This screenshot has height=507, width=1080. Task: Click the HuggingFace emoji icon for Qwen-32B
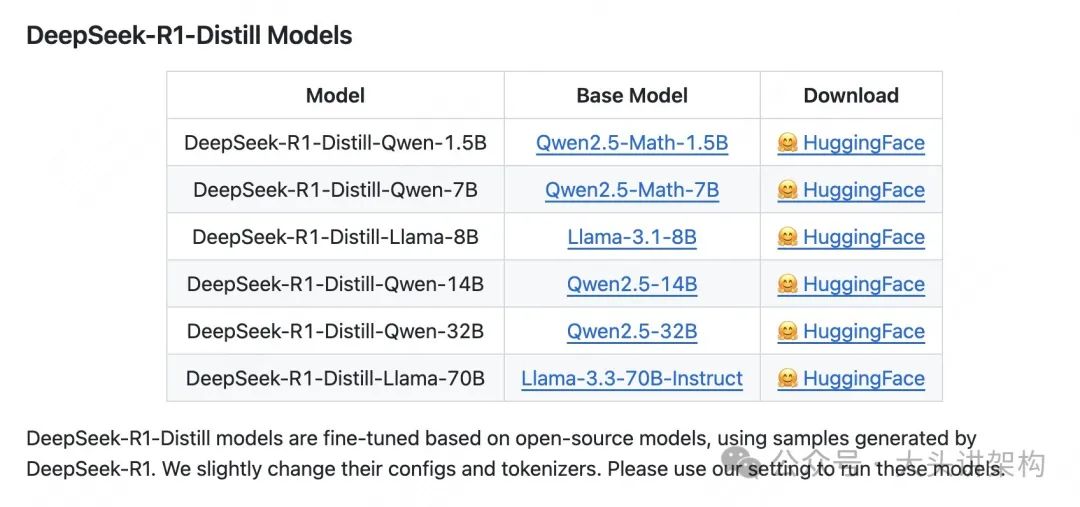click(x=788, y=331)
